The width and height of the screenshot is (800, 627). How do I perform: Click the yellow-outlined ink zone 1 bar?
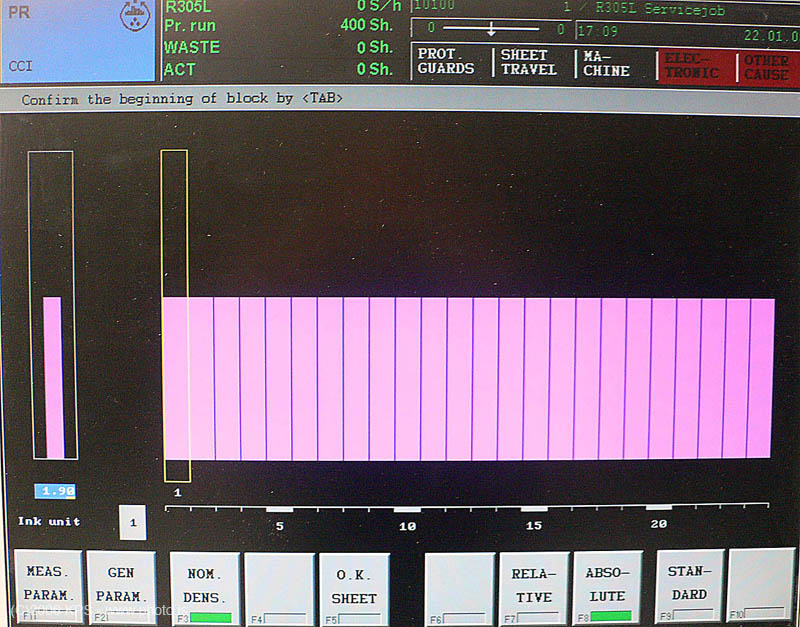pyautogui.click(x=176, y=316)
